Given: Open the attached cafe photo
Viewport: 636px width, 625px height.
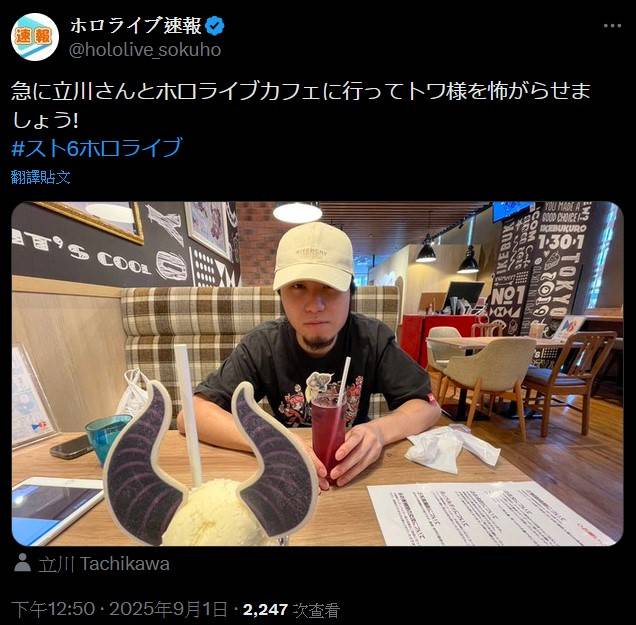Looking at the screenshot, I should tap(318, 374).
